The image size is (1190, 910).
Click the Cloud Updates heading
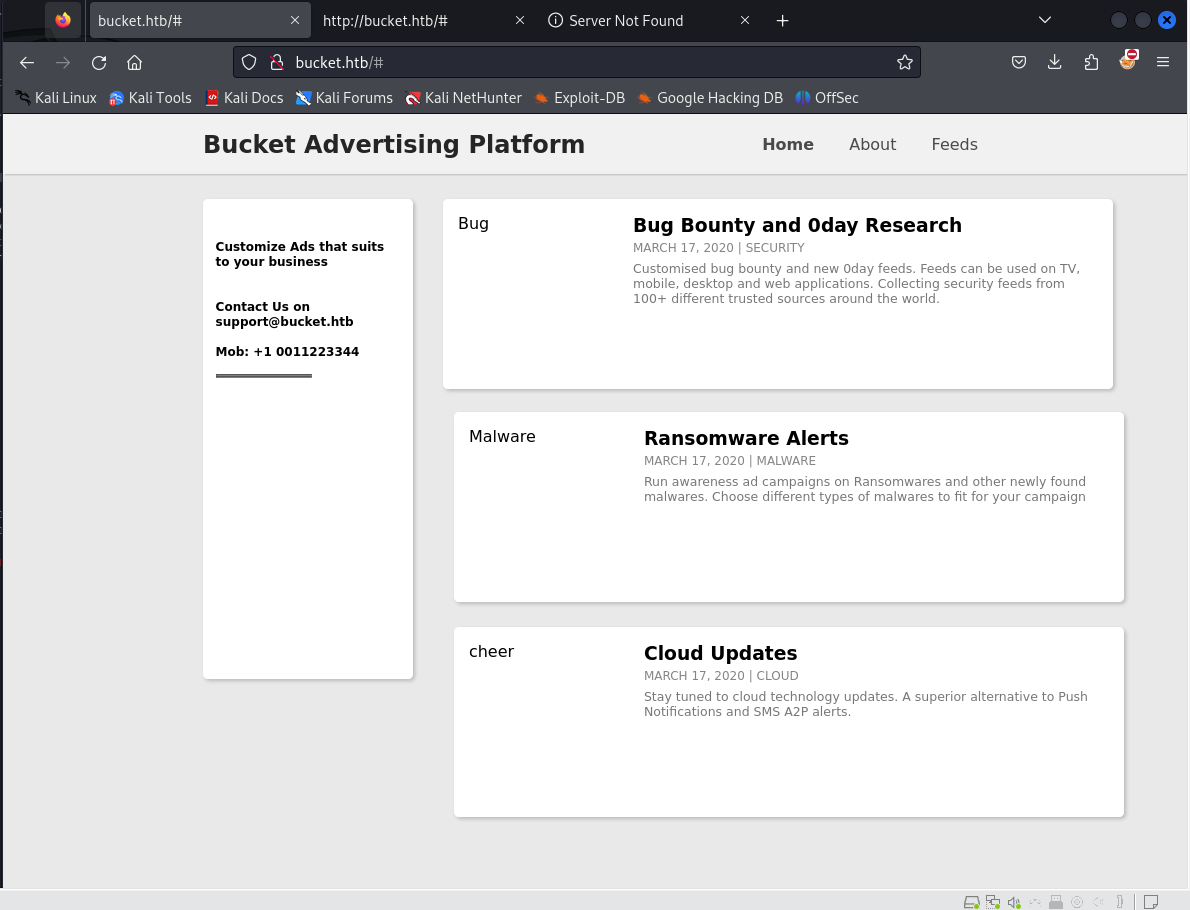tap(720, 653)
